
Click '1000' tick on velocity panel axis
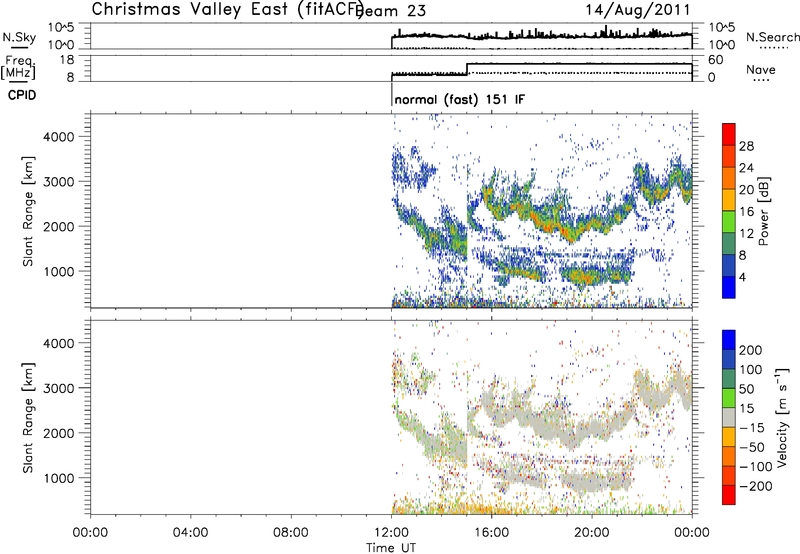[x=58, y=478]
